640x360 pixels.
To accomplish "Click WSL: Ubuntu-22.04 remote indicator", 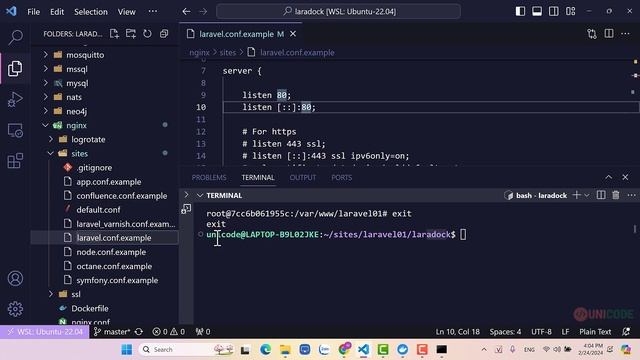I will point(45,332).
